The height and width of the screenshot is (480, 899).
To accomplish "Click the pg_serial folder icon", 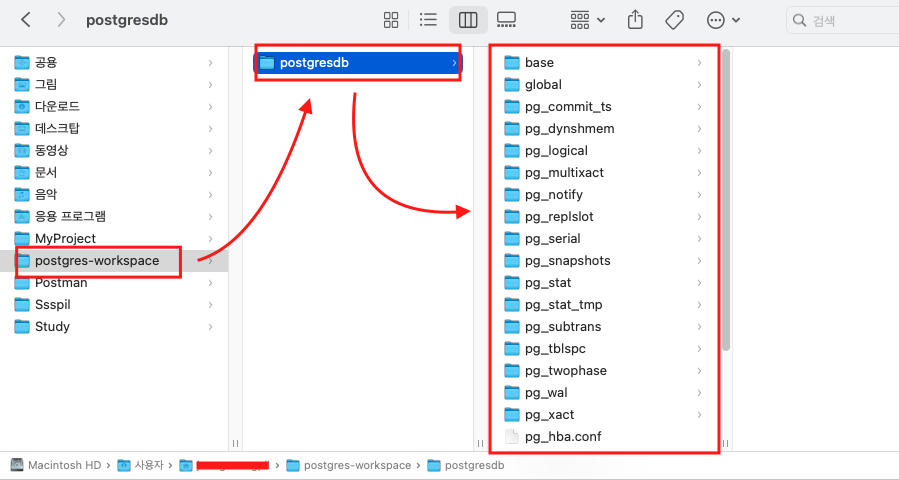I will coord(511,239).
